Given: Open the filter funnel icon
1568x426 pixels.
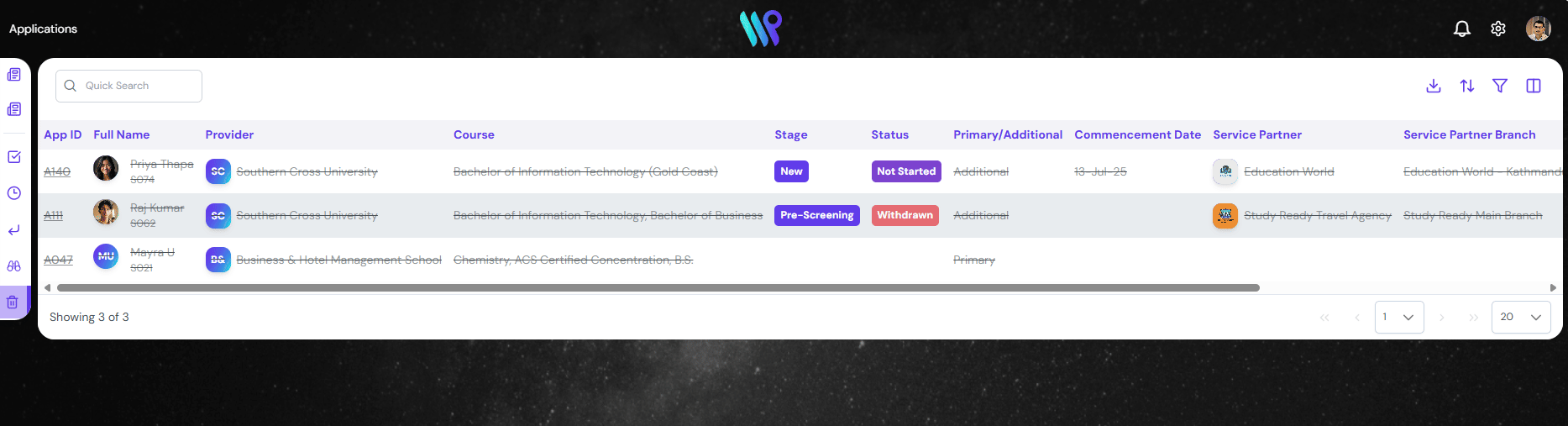Looking at the screenshot, I should coord(1499,86).
